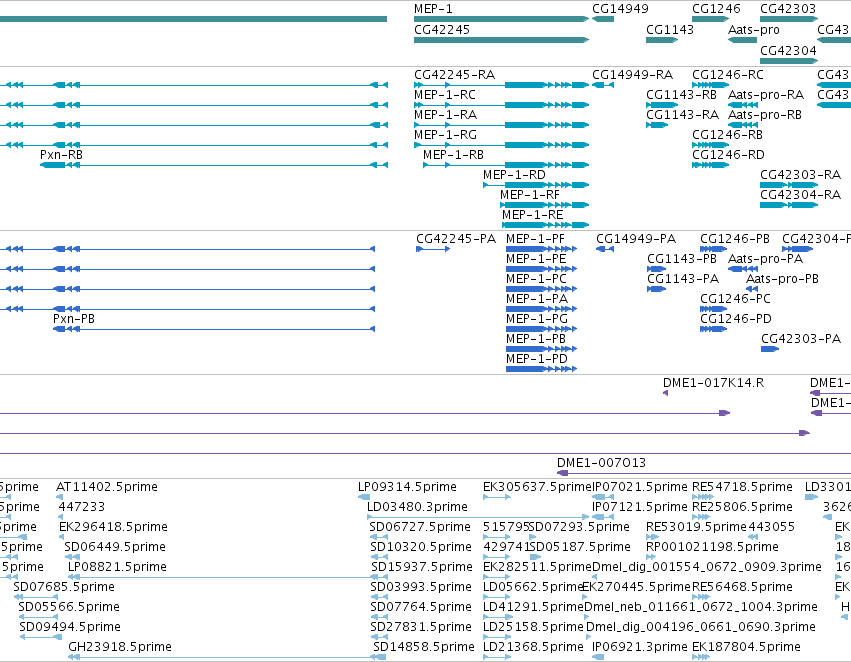Select transcript label "CG42304-RA"

[801, 195]
